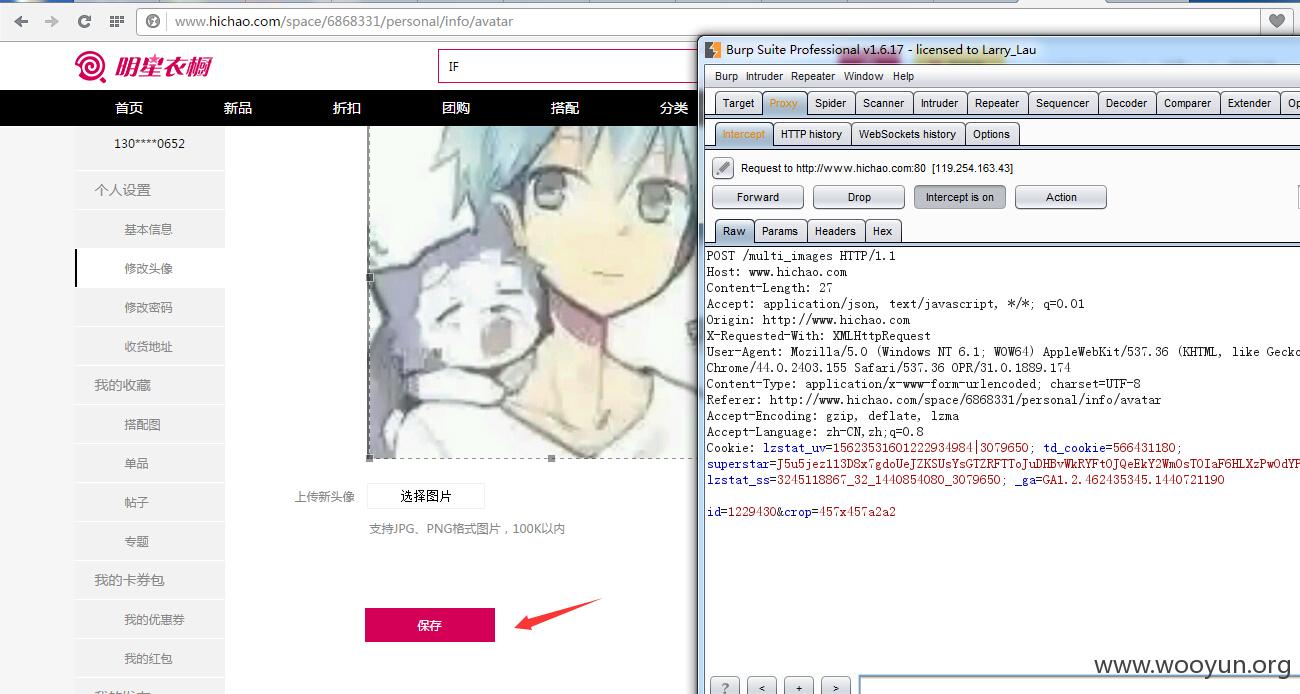Viewport: 1300px width, 694px height.
Task: Click the Drop button
Action: click(x=859, y=197)
